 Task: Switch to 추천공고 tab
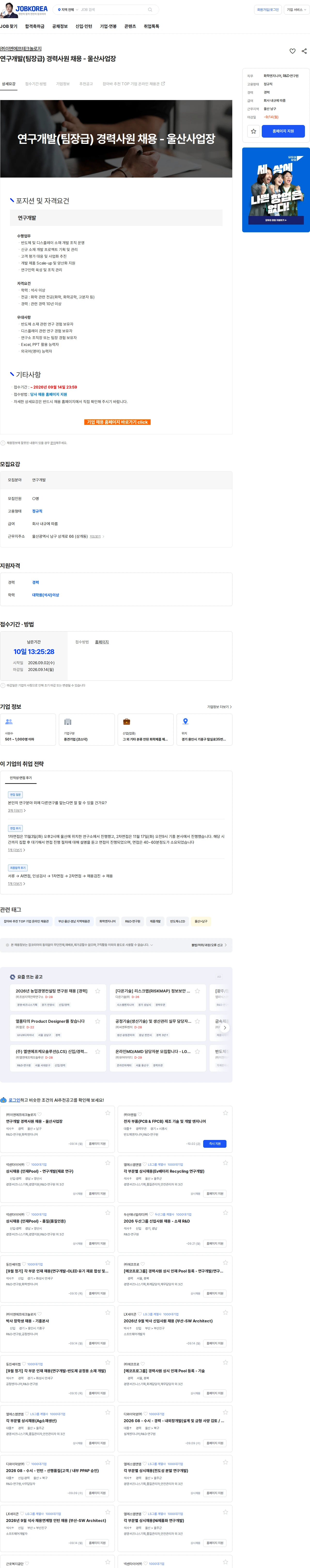86,84
